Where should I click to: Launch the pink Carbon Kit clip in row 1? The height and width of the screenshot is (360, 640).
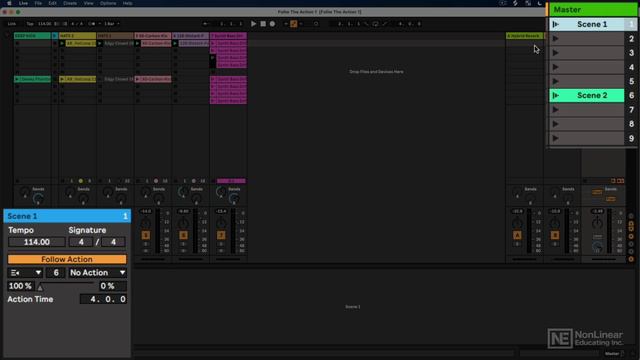(138, 43)
